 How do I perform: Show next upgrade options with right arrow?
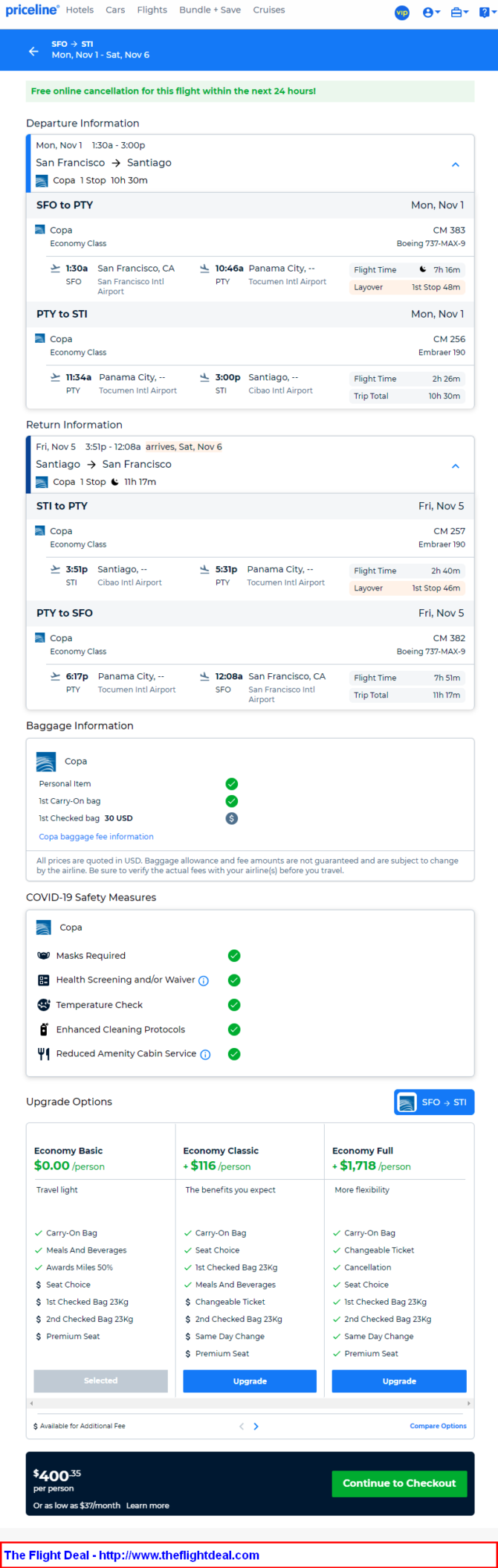point(256,1426)
